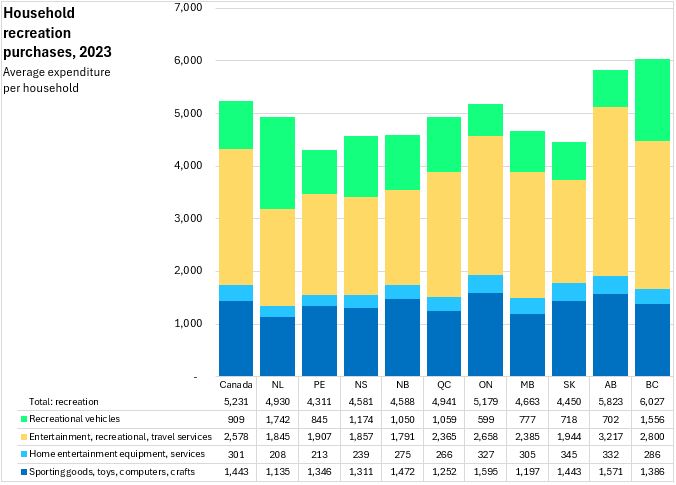This screenshot has height=485, width=676.
Task: Click the 'Sporting goods, toys, computers, crafts' legend label
Action: tap(97, 471)
